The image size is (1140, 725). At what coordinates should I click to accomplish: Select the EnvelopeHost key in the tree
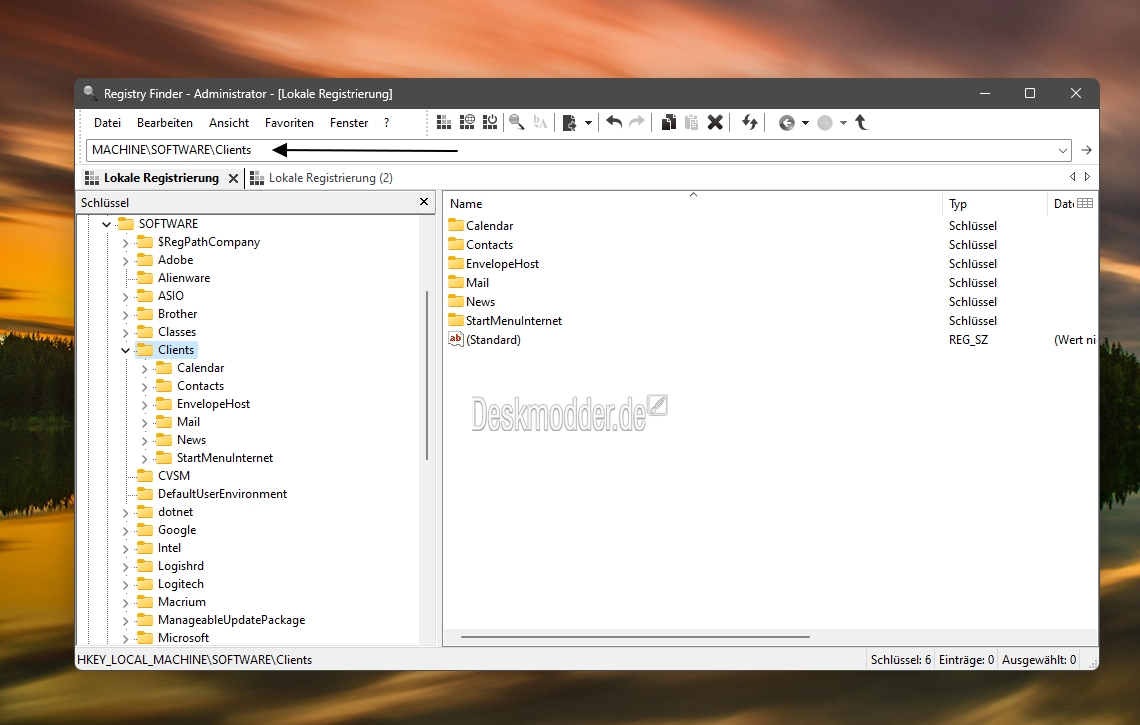(x=213, y=404)
